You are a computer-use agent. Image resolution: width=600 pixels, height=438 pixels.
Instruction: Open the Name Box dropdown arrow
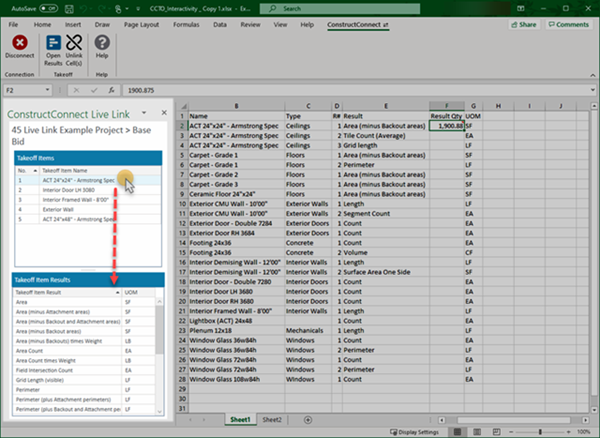(x=47, y=90)
